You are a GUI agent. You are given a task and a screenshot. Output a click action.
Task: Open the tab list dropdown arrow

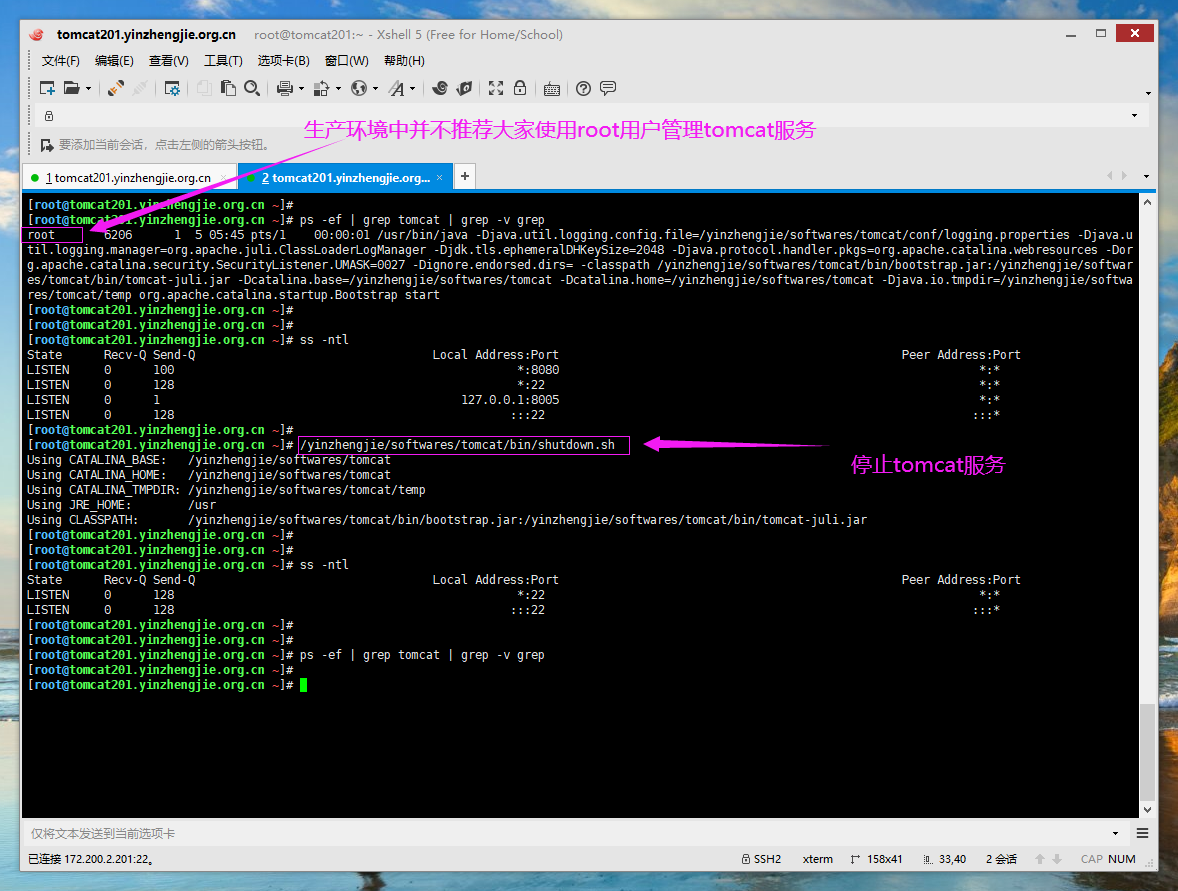[x=1146, y=177]
